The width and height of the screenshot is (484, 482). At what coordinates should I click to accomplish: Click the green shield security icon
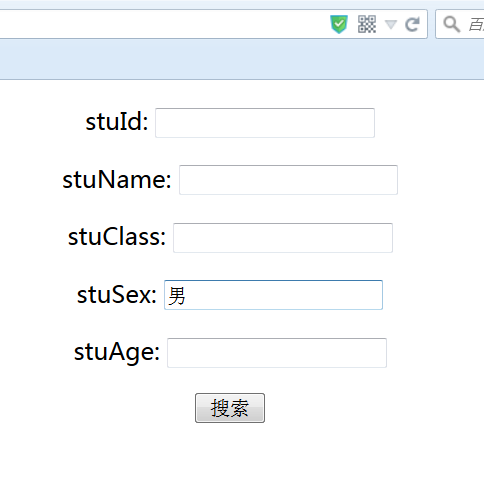pyautogui.click(x=339, y=24)
